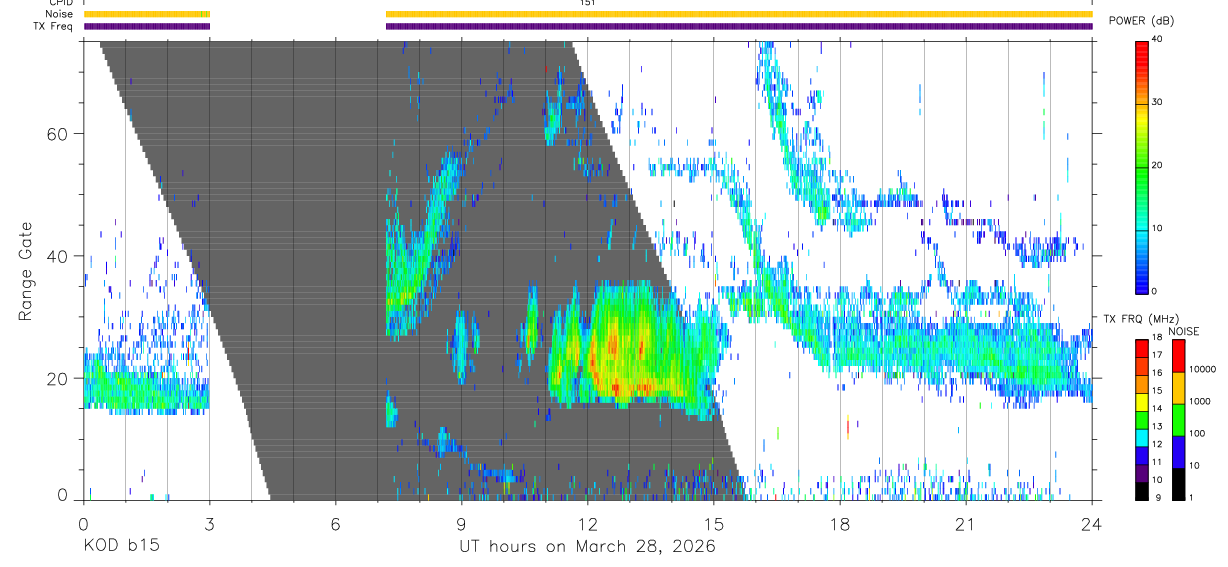Select the purple TX Freq strip above hours 0–3
The height and width of the screenshot is (567, 1228).
pos(147,26)
